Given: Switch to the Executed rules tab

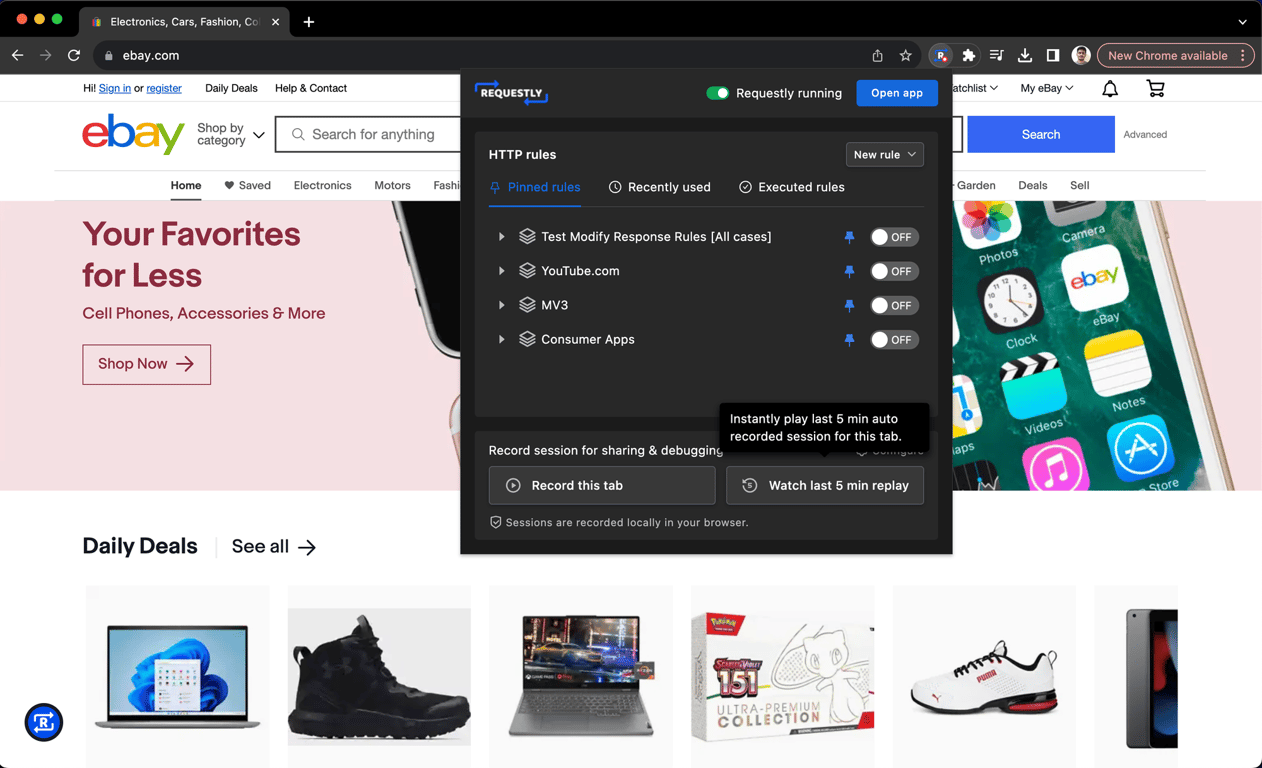Looking at the screenshot, I should [791, 187].
